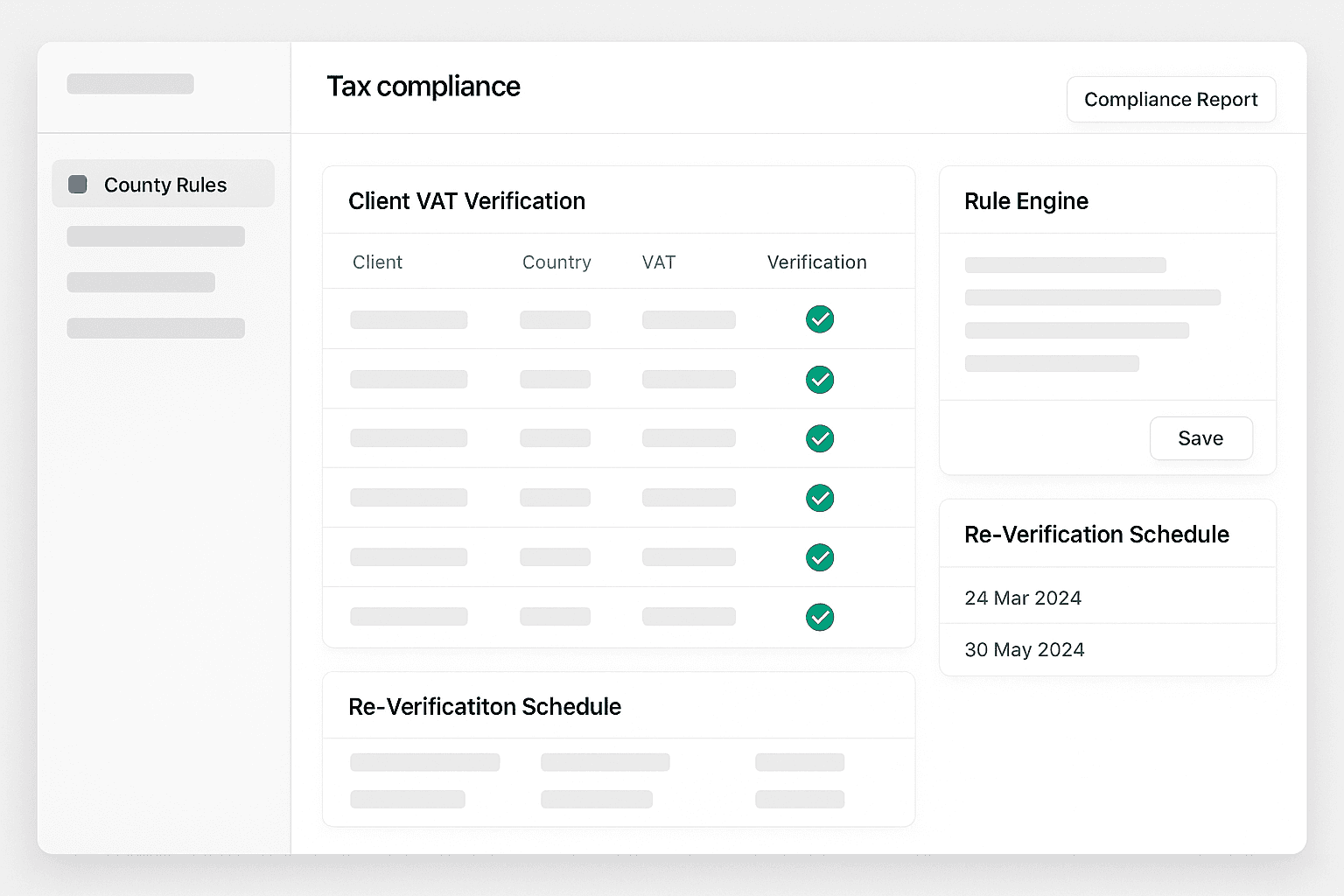The width and height of the screenshot is (1344, 896).
Task: Click the Tax compliance page title
Action: [x=423, y=86]
